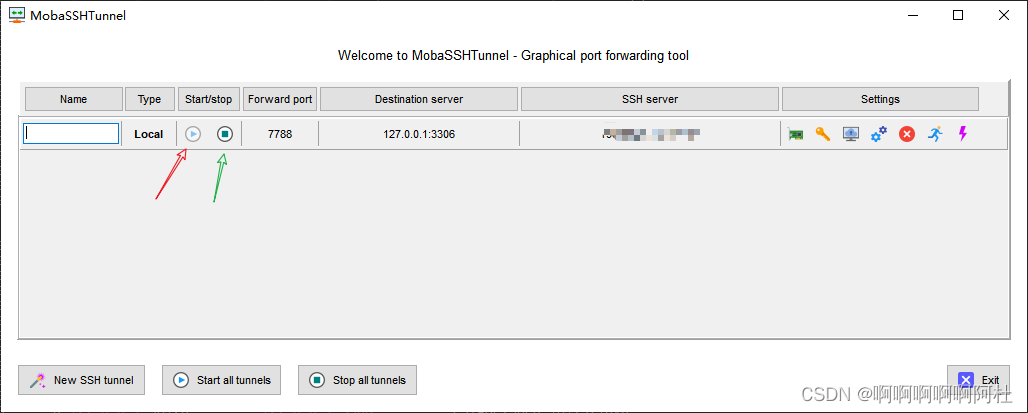
Task: Click the Exit button
Action: click(978, 380)
